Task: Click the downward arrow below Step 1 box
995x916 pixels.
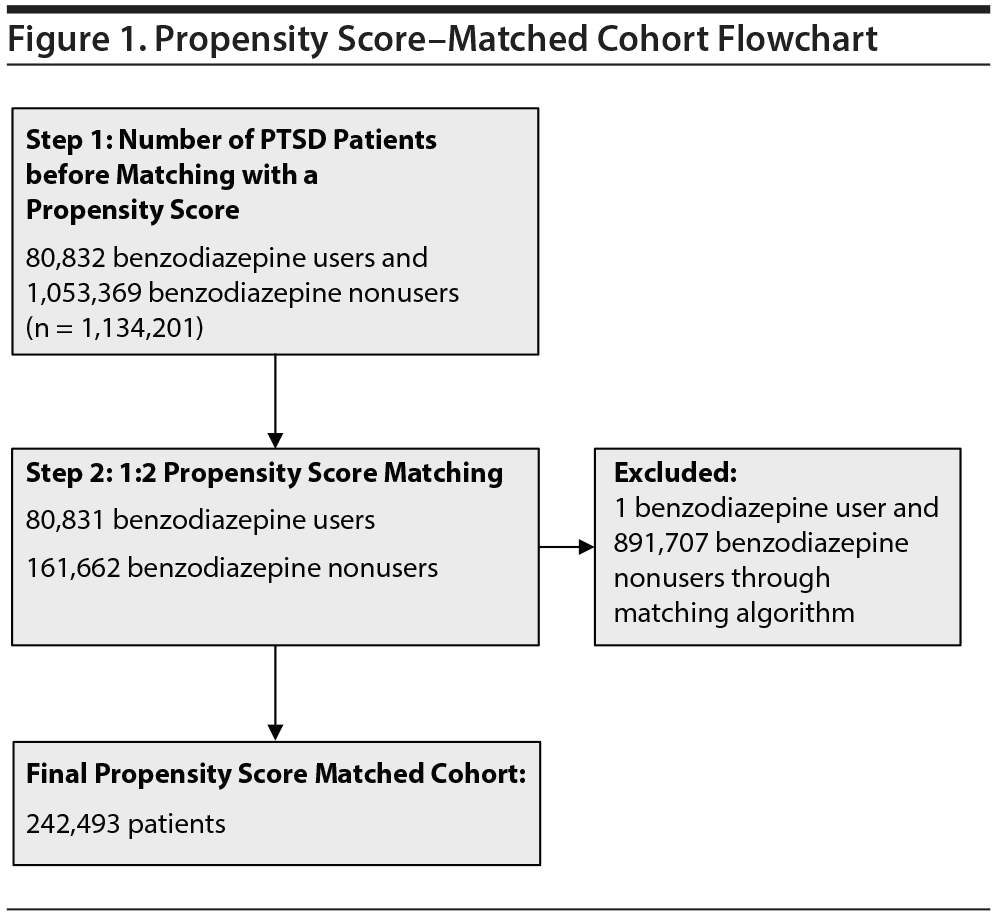Action: 275,400
